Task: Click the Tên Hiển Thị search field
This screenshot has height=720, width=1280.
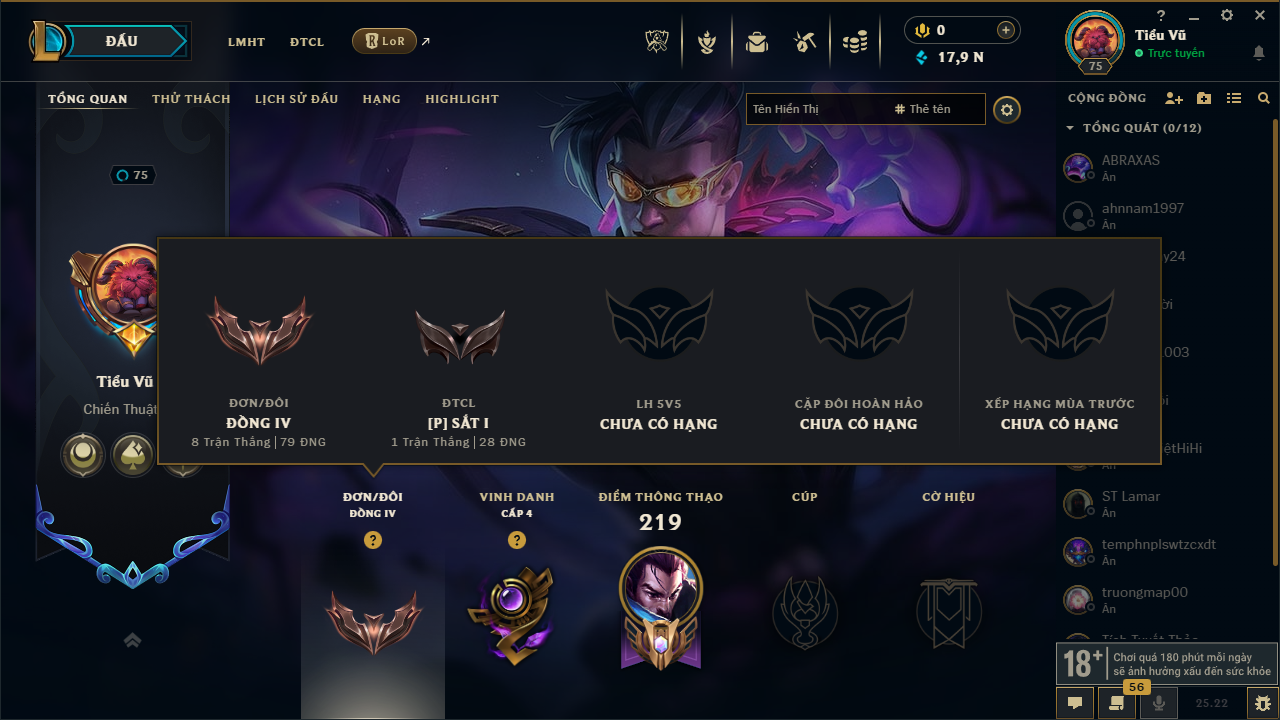Action: [x=820, y=109]
